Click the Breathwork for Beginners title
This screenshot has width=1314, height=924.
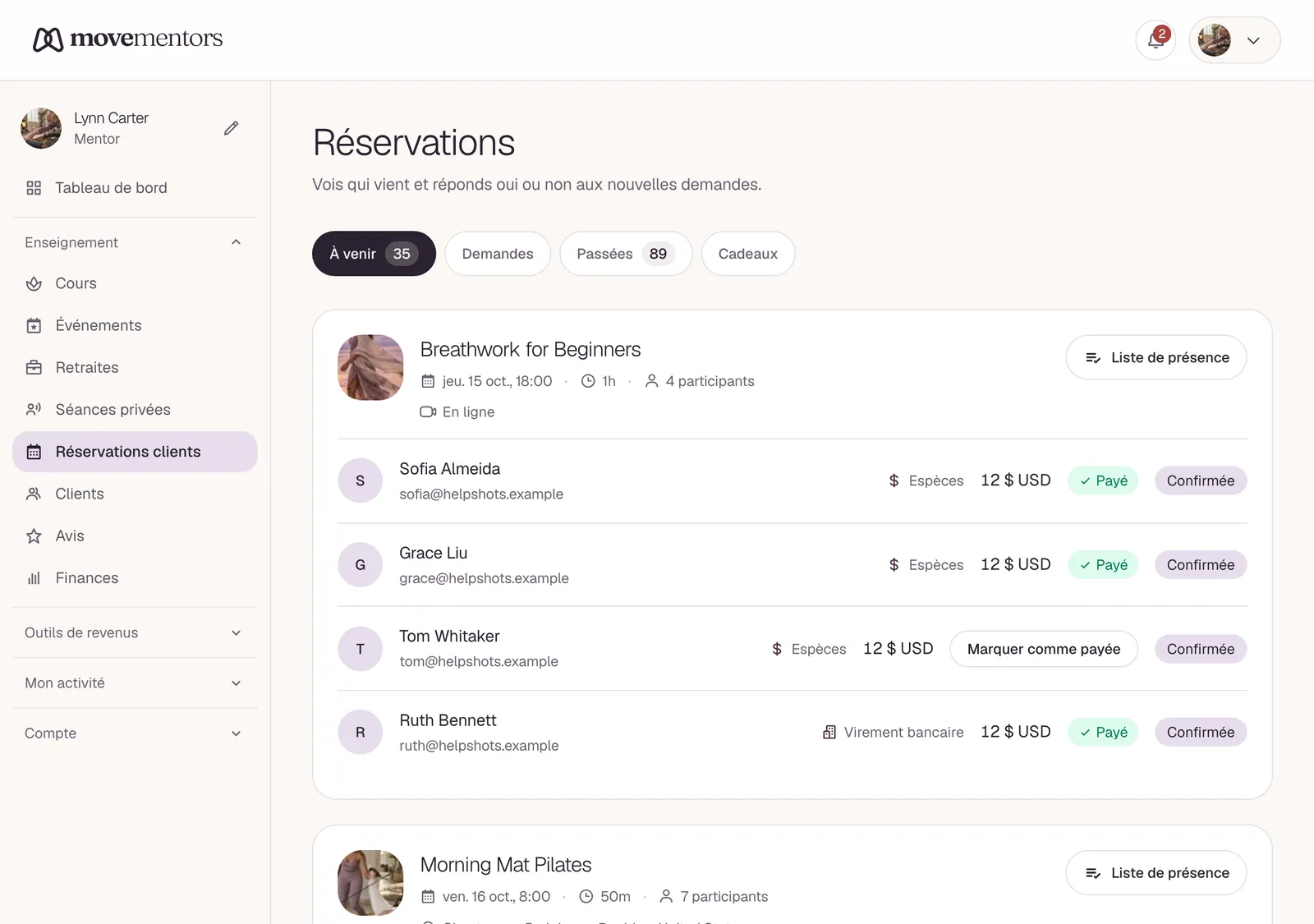[x=531, y=350]
